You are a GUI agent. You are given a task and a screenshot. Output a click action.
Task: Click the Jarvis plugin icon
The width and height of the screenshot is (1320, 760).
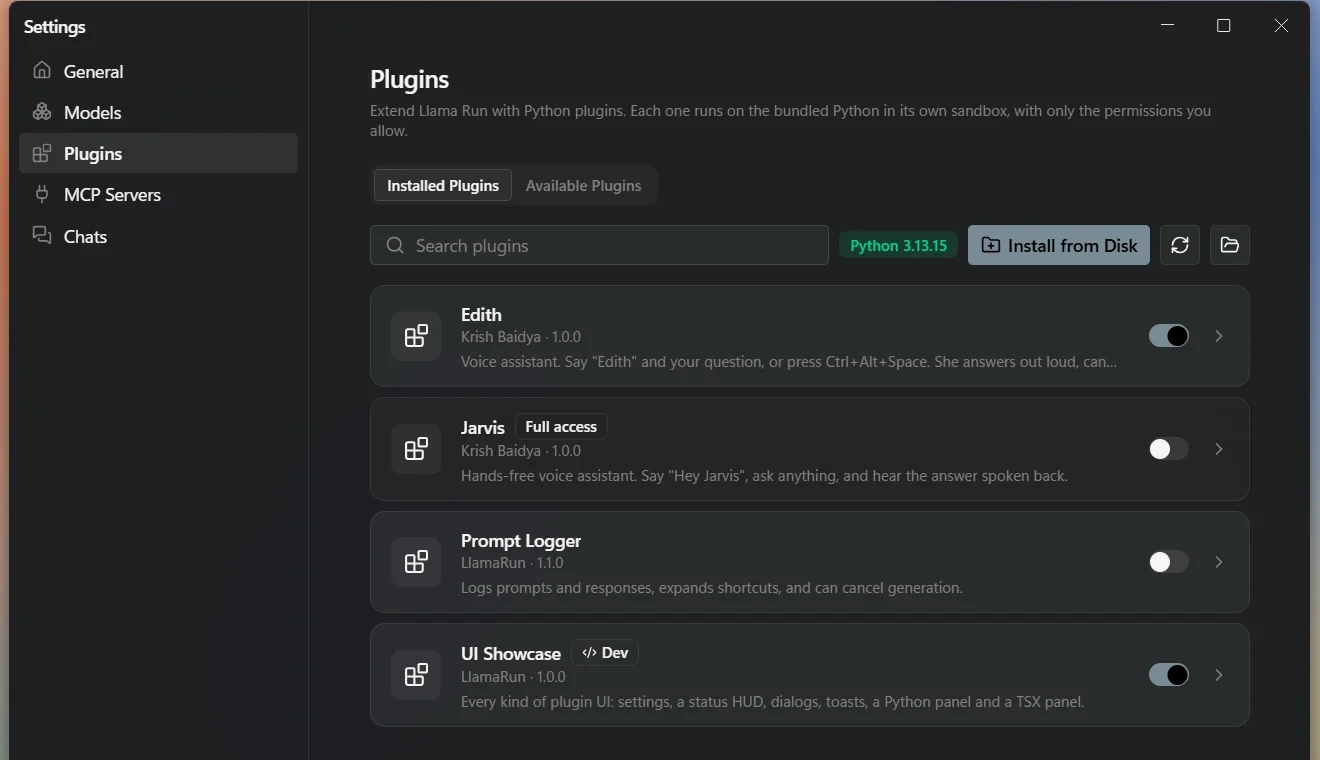[416, 449]
